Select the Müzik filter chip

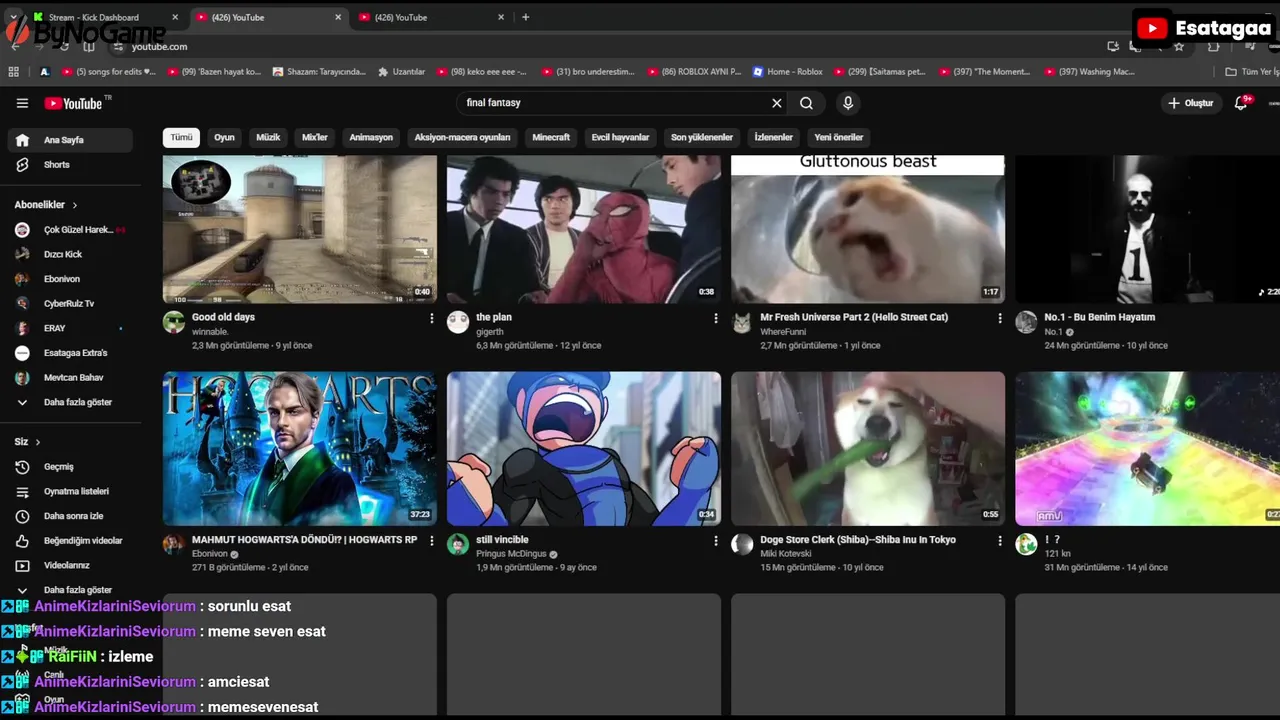point(268,137)
